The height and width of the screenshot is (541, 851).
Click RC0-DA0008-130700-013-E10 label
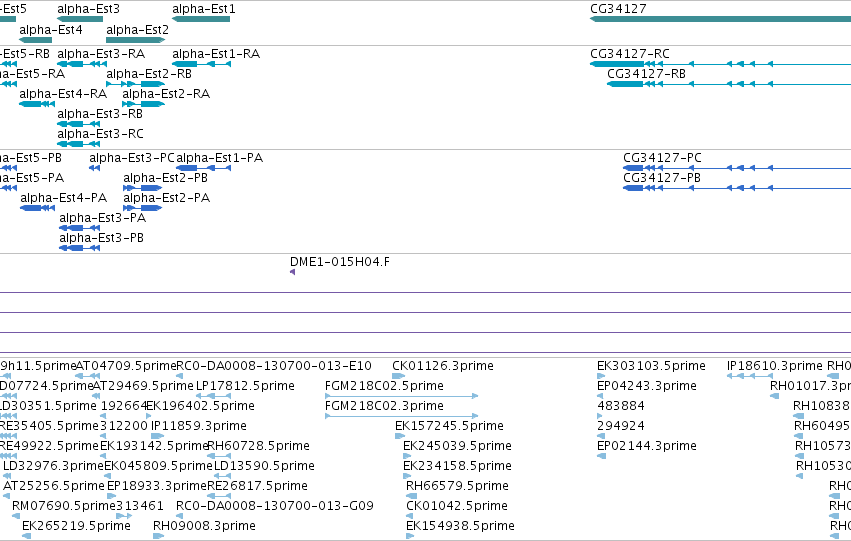click(x=274, y=366)
